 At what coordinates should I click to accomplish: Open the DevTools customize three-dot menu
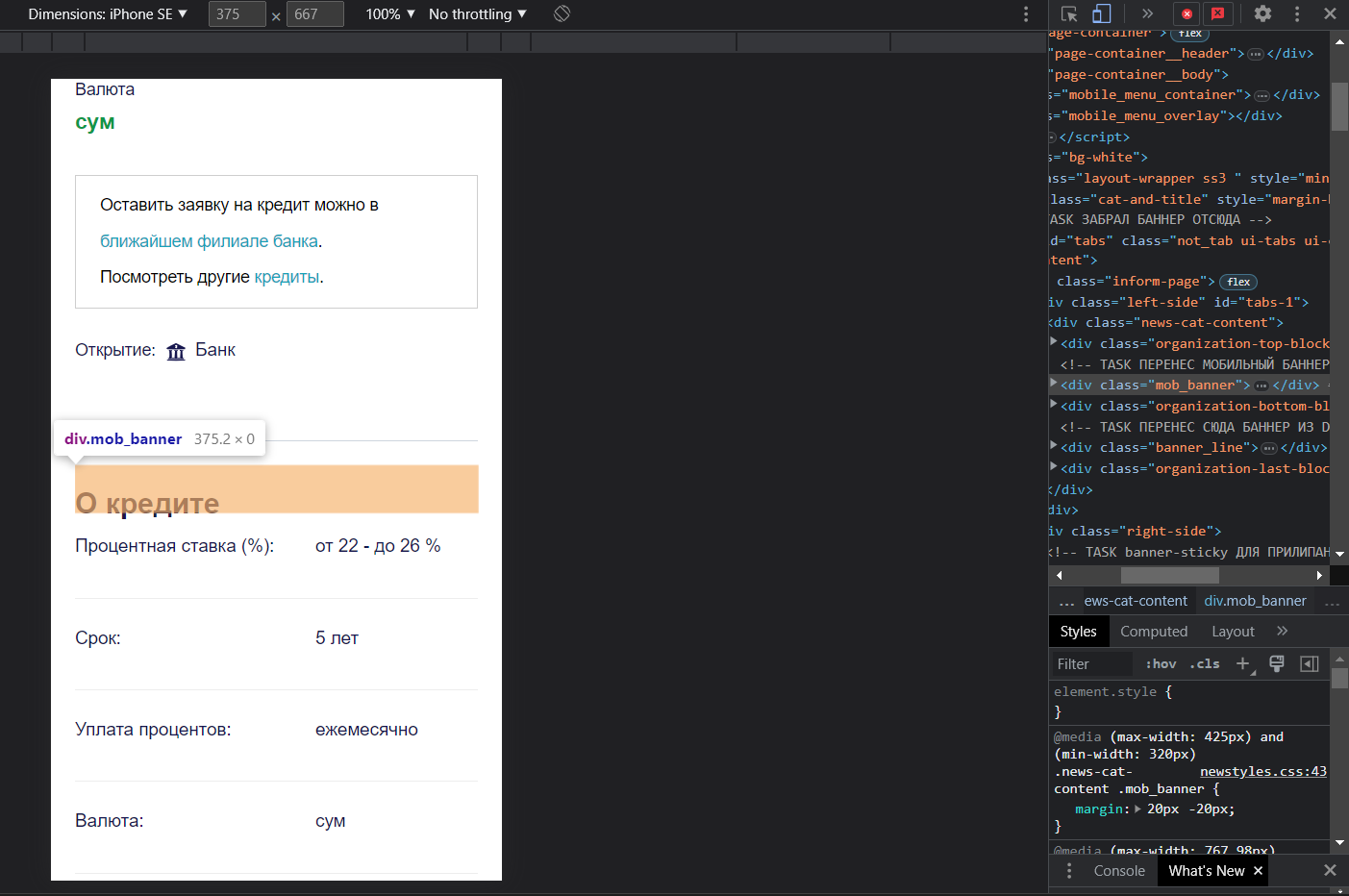coord(1297,13)
